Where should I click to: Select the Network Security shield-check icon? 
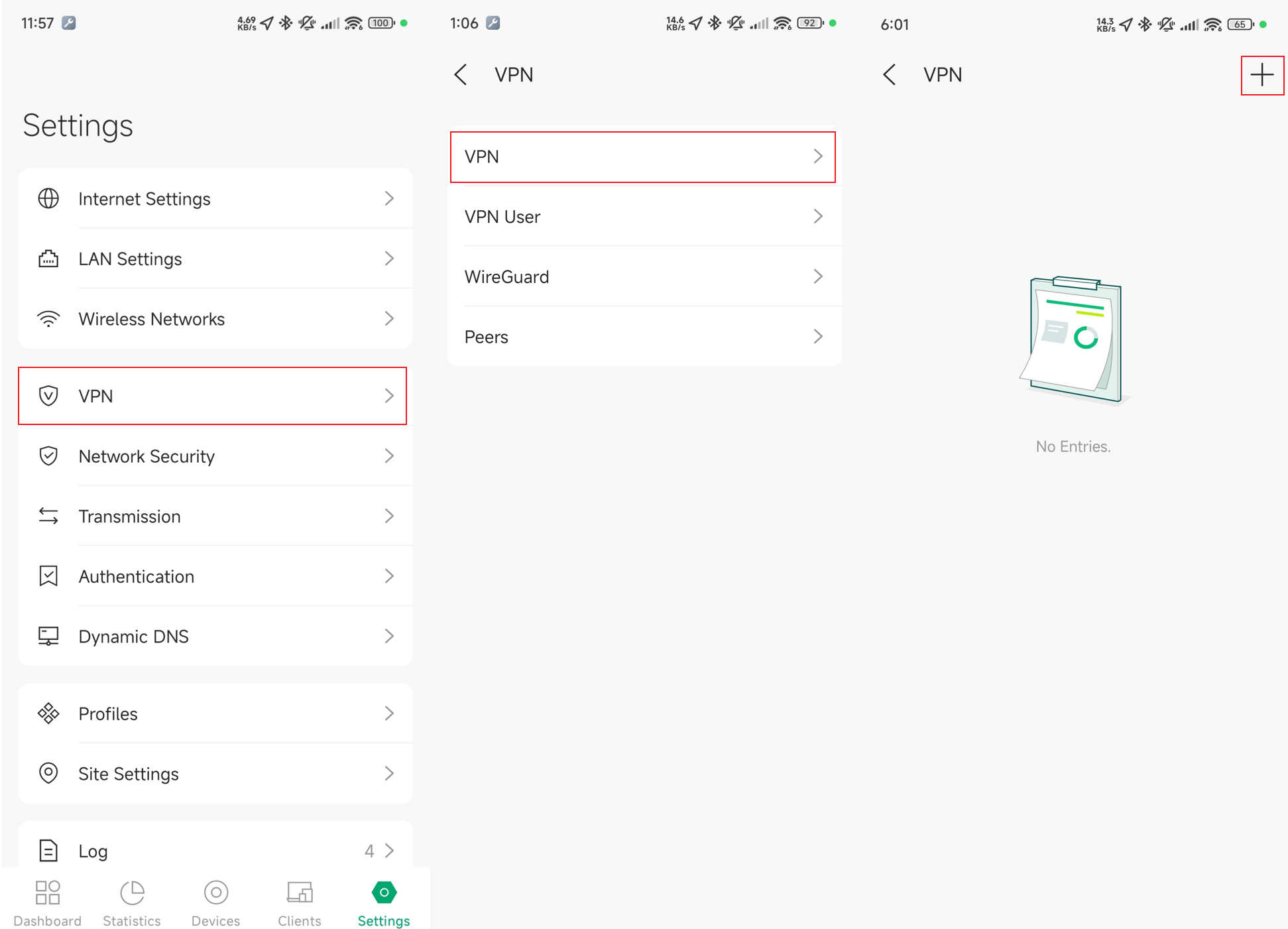pyautogui.click(x=48, y=456)
